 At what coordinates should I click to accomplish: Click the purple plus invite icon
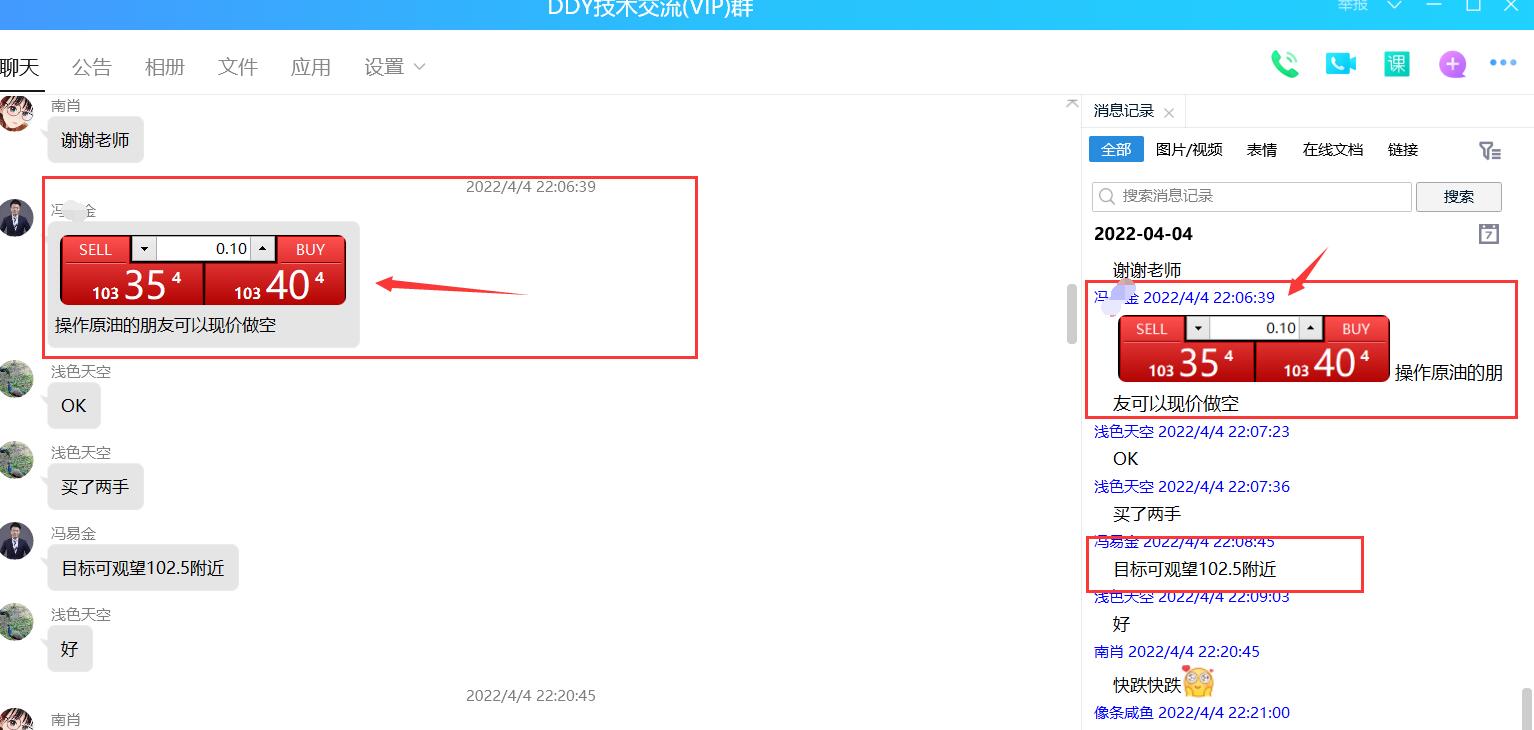(1452, 65)
